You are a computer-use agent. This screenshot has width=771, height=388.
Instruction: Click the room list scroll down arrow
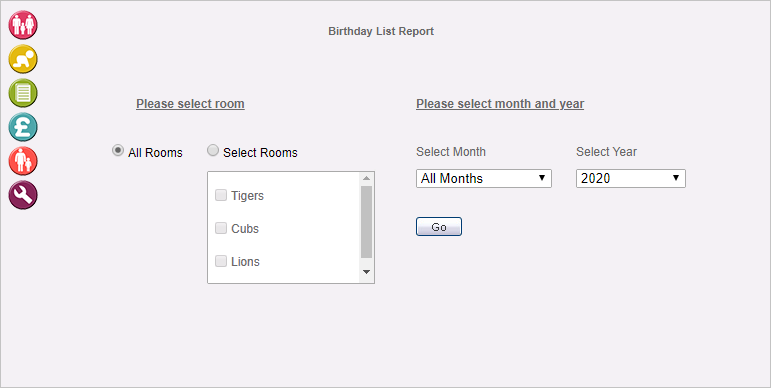(366, 271)
